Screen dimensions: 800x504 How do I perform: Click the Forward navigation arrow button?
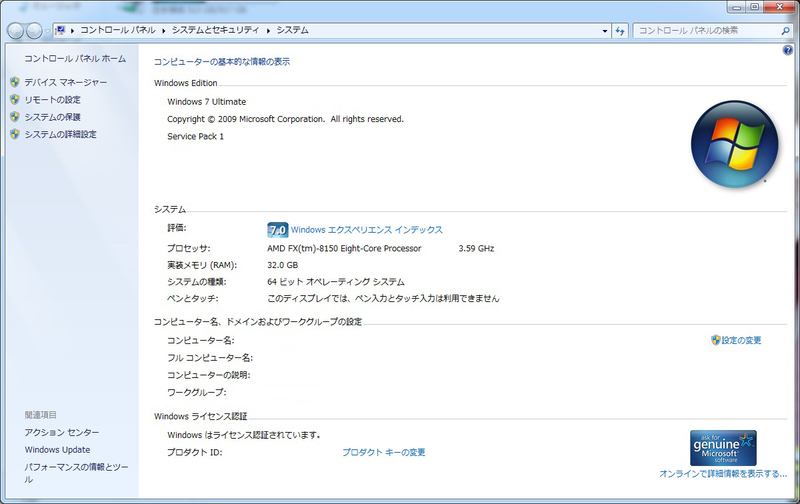click(x=34, y=31)
